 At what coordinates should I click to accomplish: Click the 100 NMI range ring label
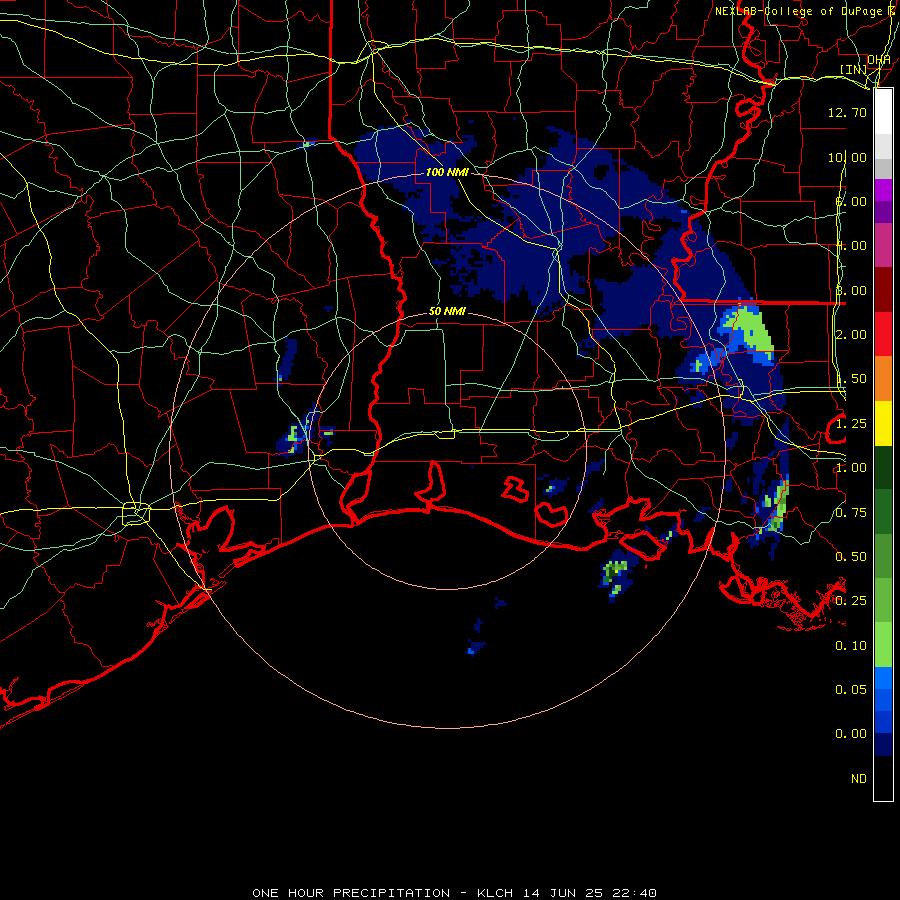coord(447,172)
